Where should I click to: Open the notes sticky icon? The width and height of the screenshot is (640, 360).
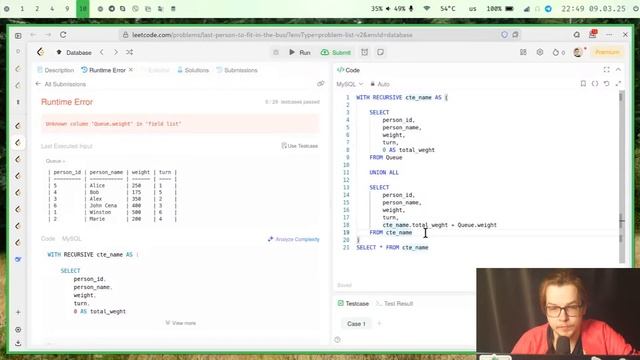[380, 52]
